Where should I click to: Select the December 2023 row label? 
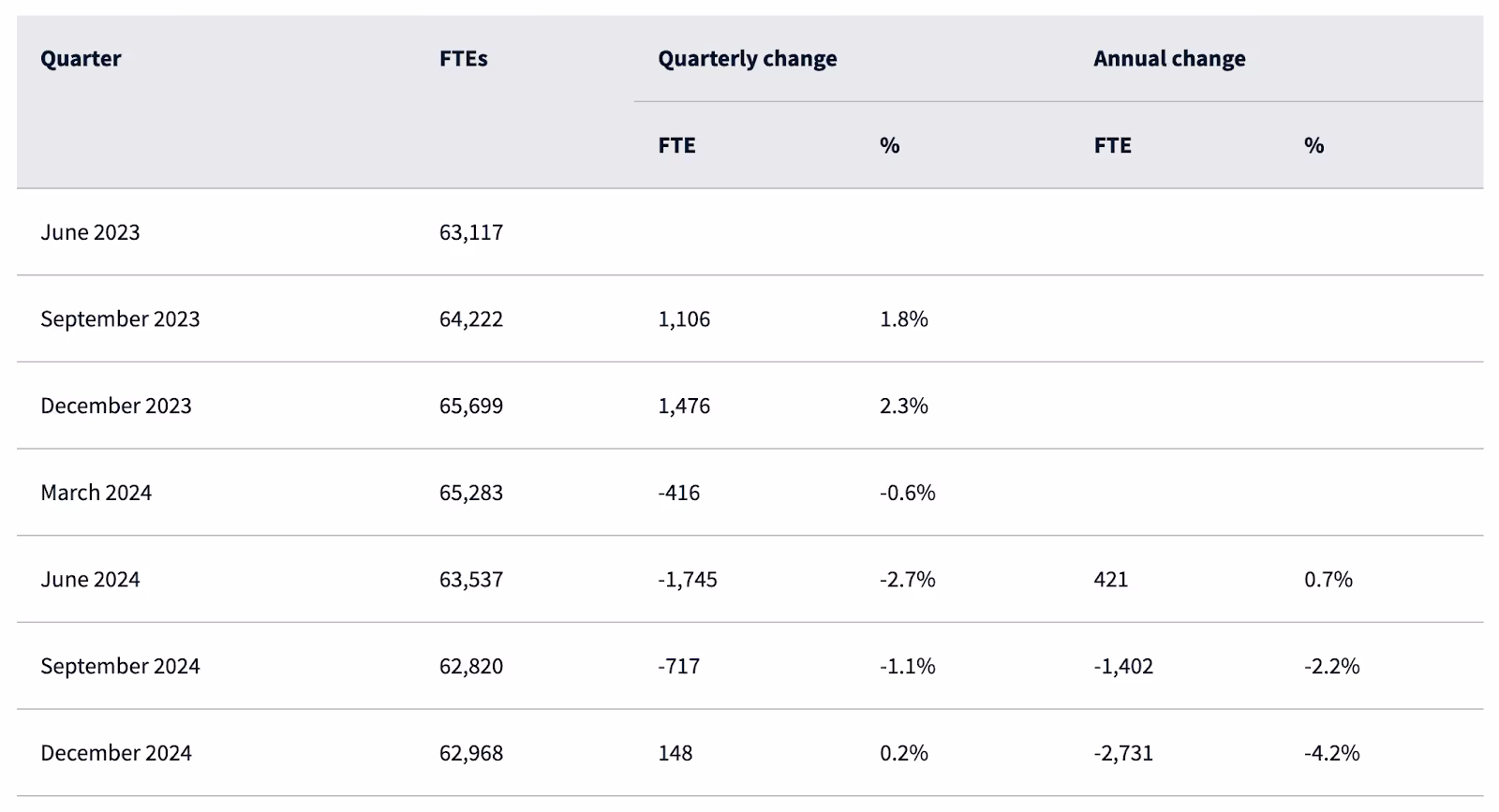coord(116,406)
